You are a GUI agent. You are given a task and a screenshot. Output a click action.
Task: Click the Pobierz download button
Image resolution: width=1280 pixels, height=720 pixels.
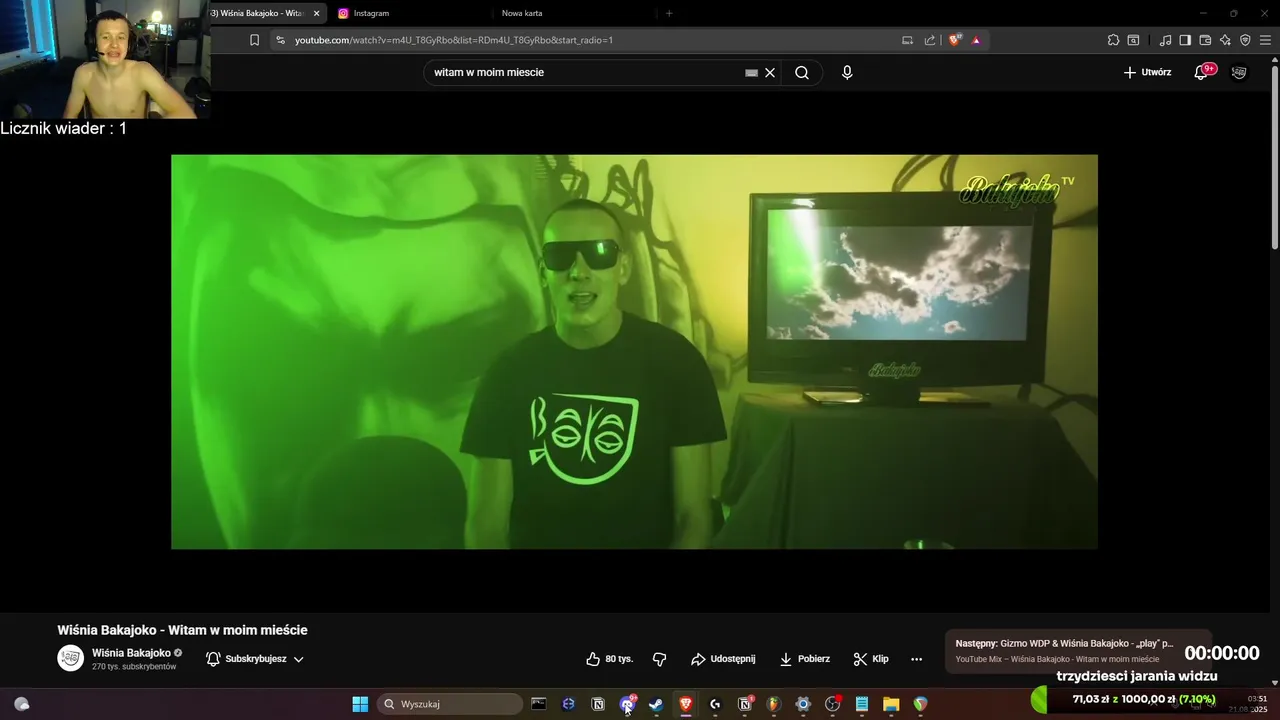805,659
